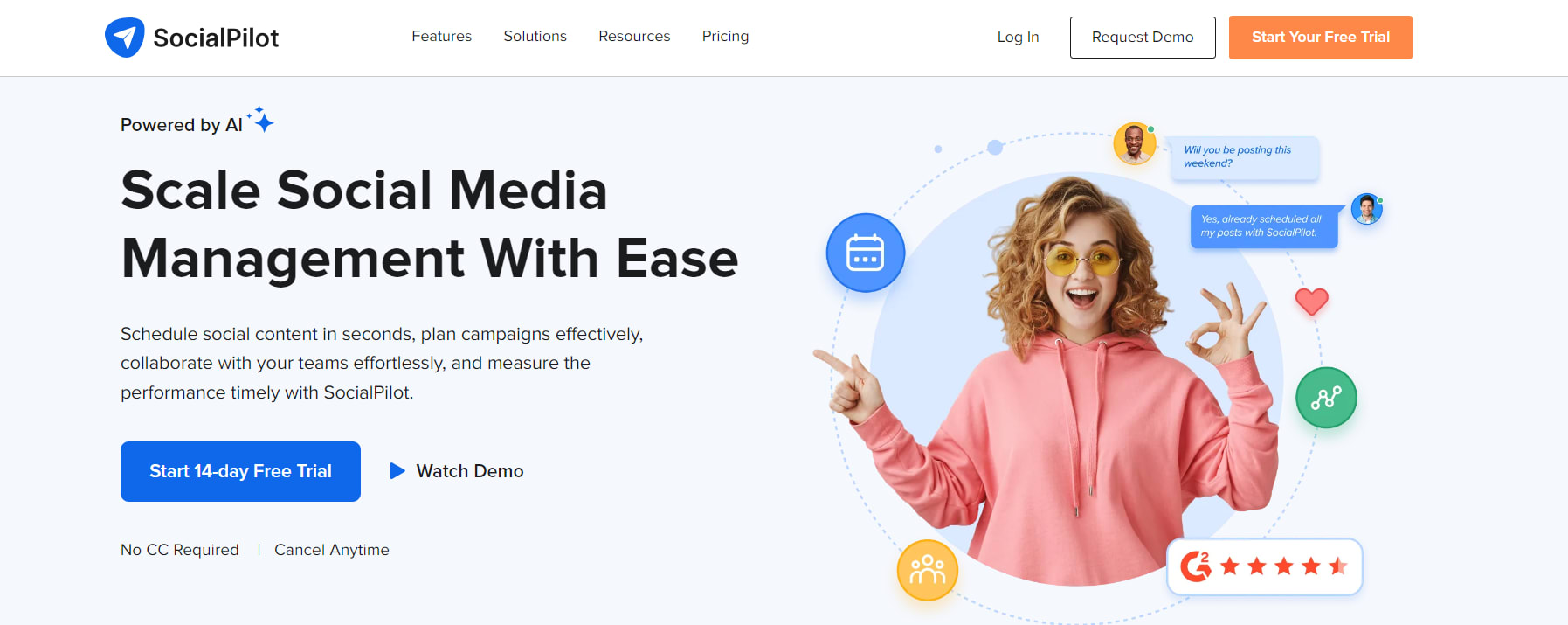Click the Request Demo button

coord(1143,38)
